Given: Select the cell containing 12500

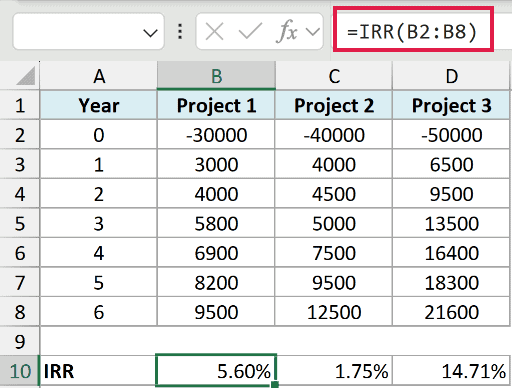Looking at the screenshot, I should point(334,312).
